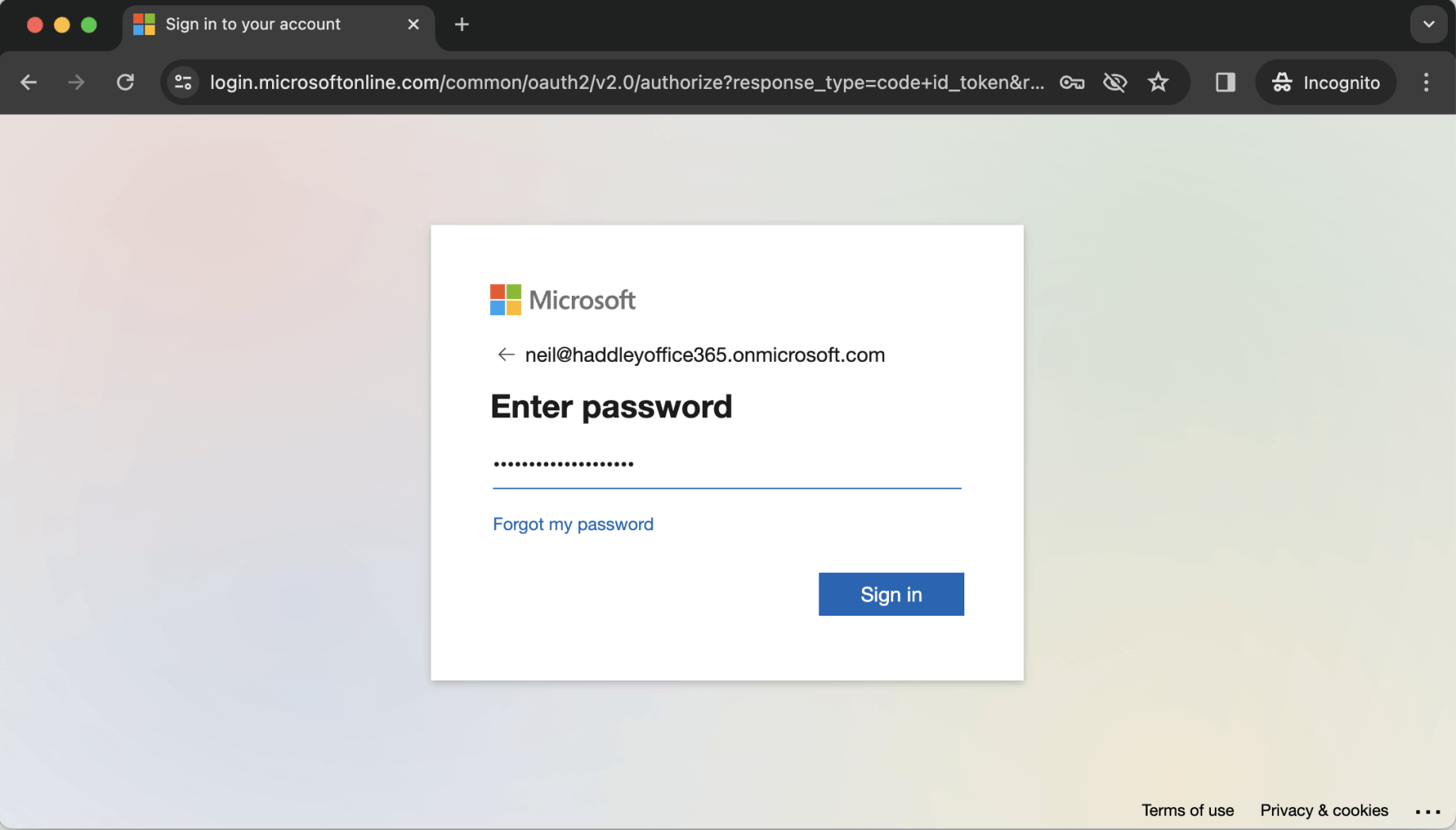The height and width of the screenshot is (830, 1456).
Task: Click the 'Forgot my password' link
Action: pyautogui.click(x=573, y=525)
